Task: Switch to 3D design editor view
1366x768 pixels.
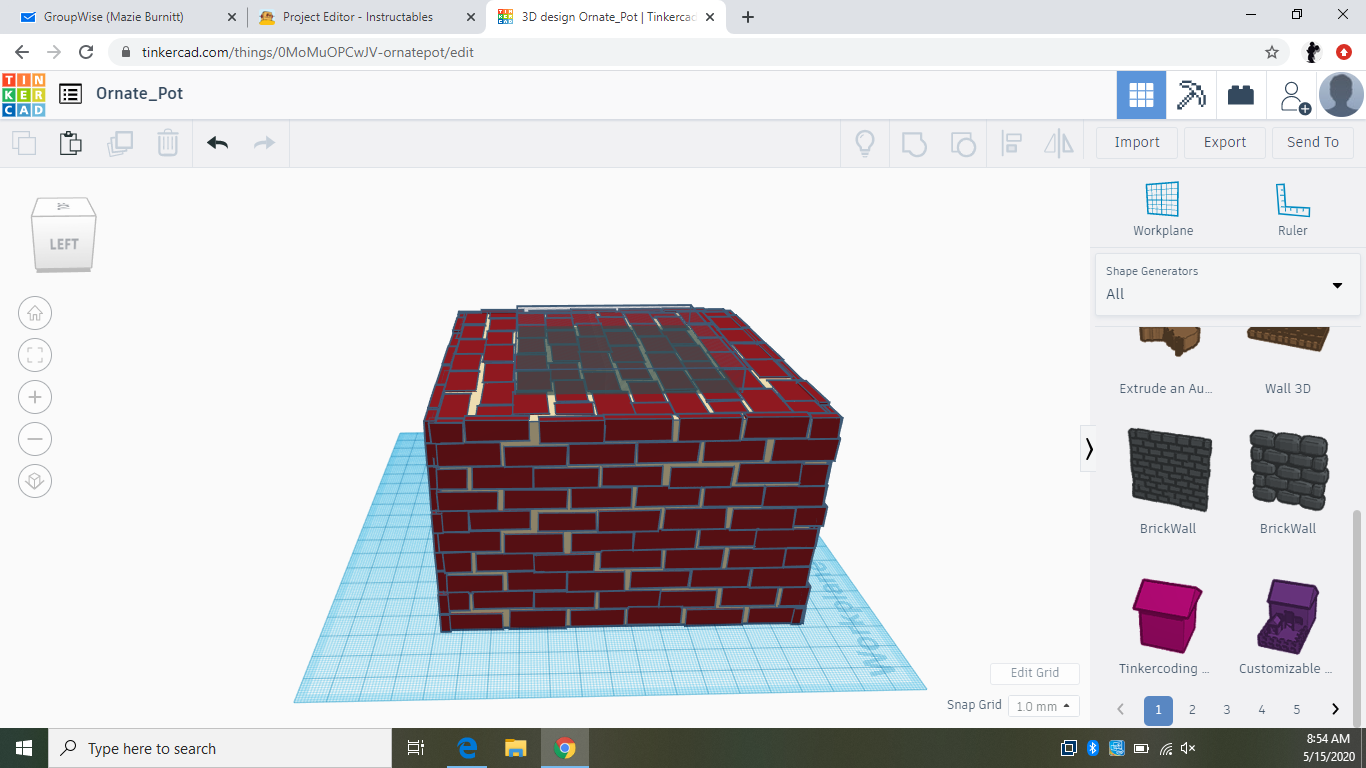Action: coord(1141,94)
